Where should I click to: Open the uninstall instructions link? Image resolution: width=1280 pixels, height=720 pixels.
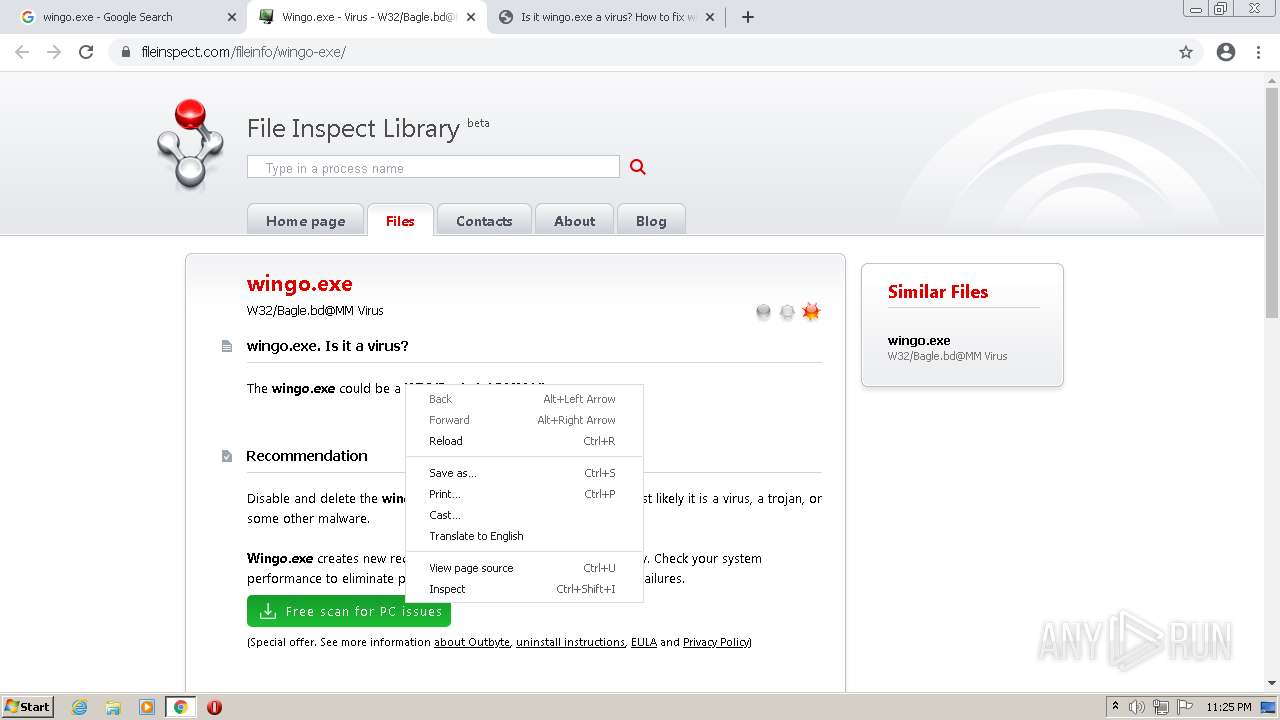click(570, 642)
